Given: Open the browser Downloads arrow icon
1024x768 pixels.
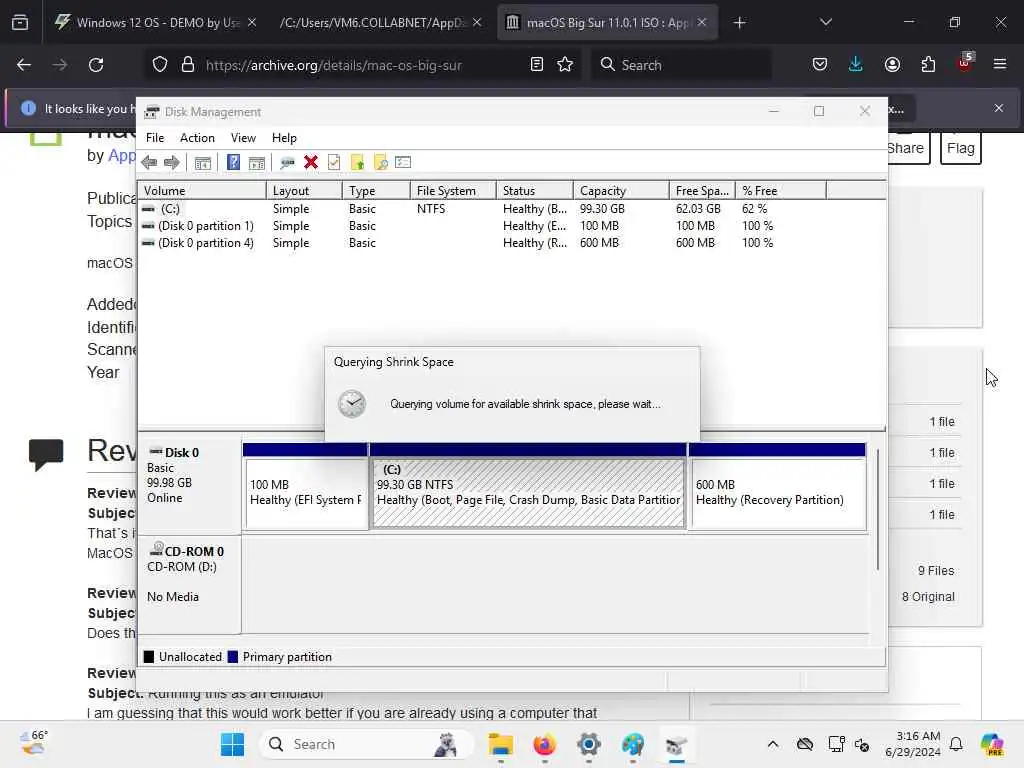Looking at the screenshot, I should coord(856,64).
